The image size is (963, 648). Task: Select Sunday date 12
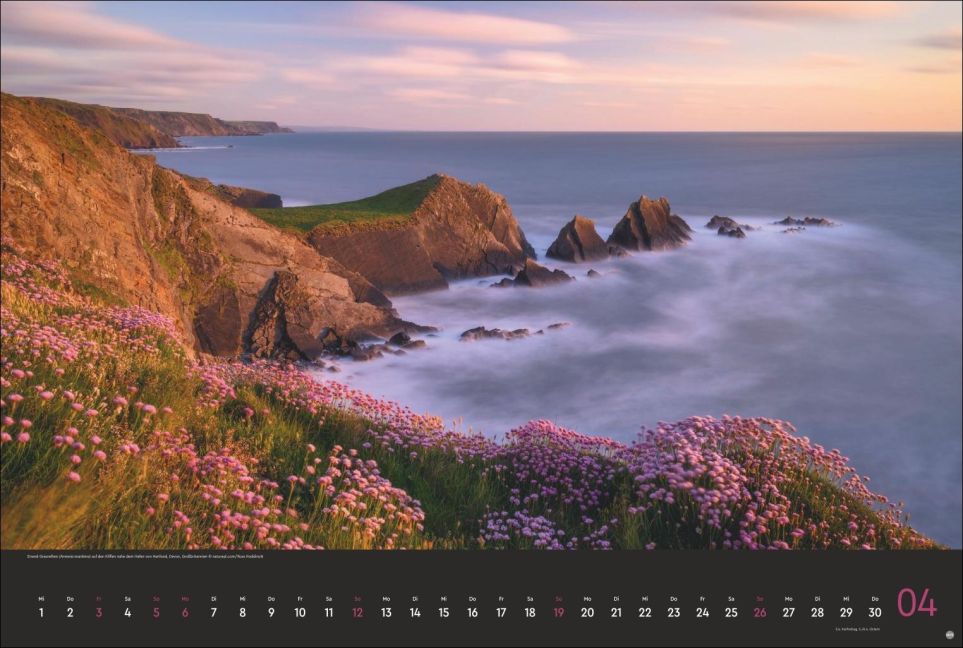coord(357,612)
